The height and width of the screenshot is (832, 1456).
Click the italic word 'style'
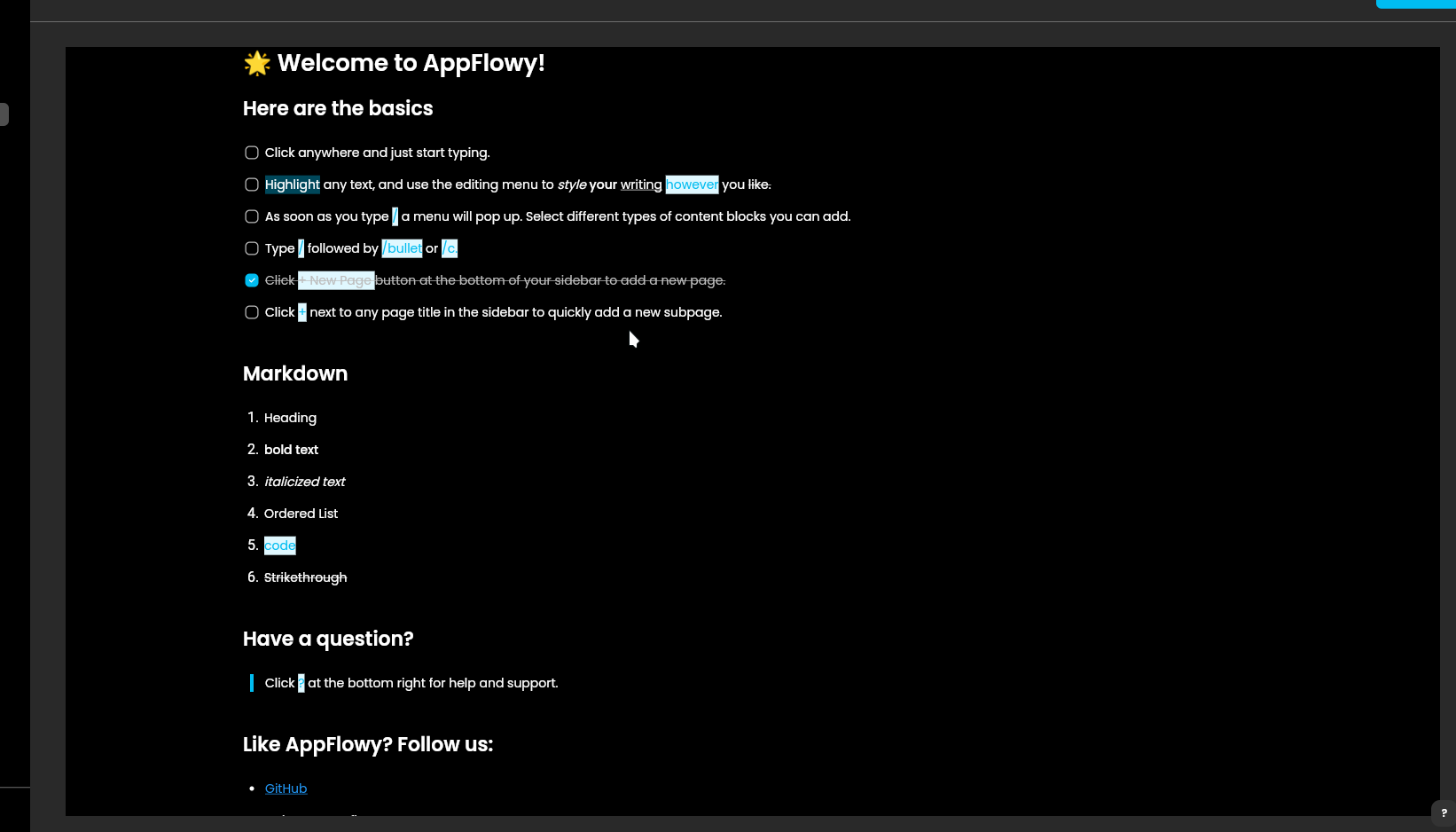click(x=572, y=184)
